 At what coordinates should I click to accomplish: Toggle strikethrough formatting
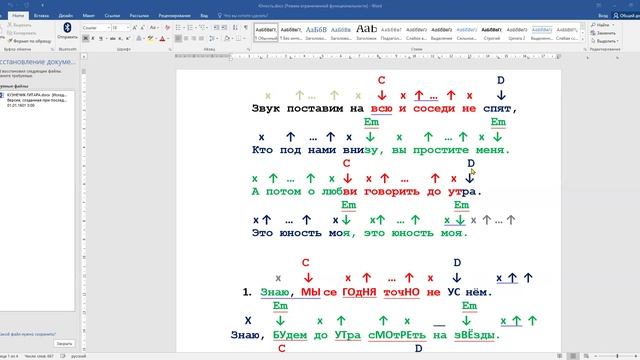(x=113, y=38)
